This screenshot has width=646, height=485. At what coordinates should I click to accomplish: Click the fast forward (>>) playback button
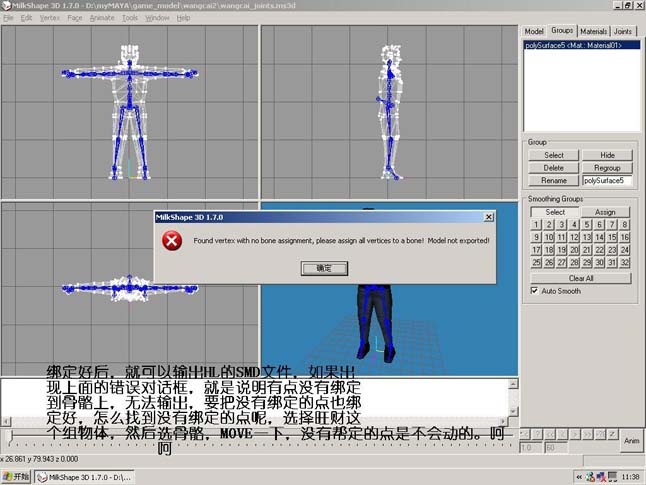[x=587, y=434]
